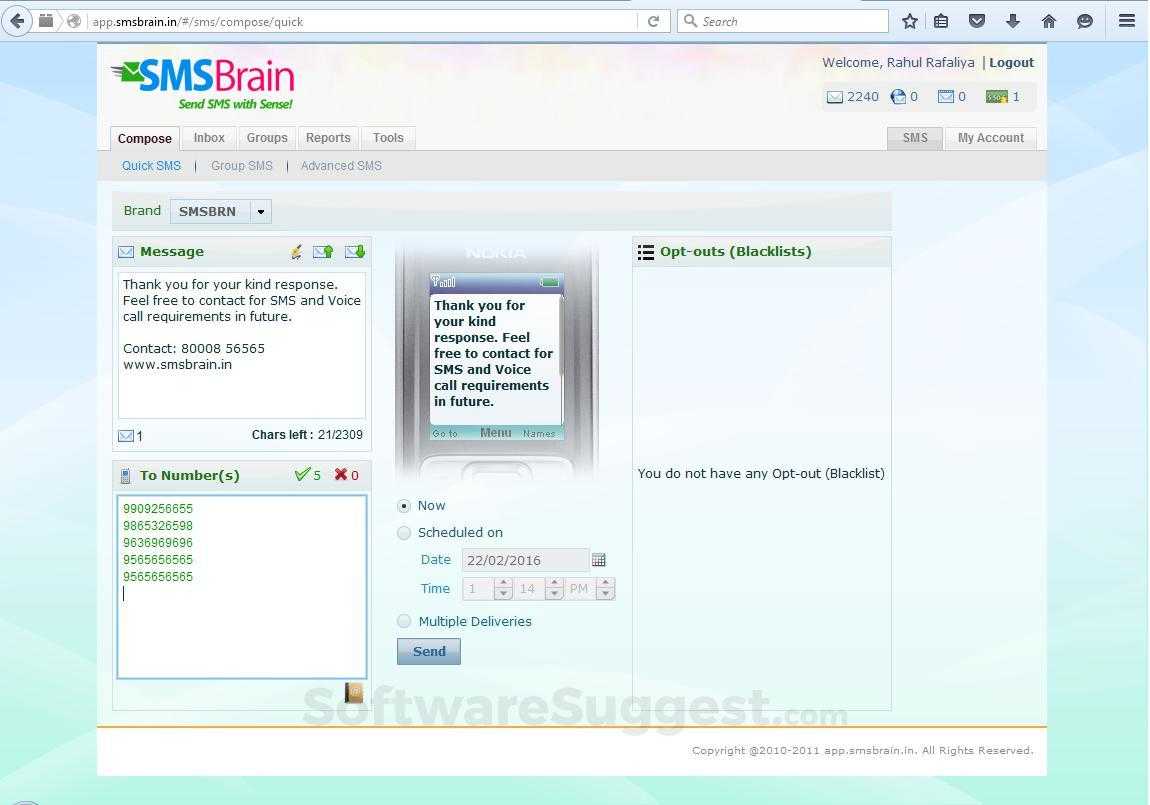Click the valid numbers green check icon
This screenshot has height=805, width=1150.
point(301,474)
